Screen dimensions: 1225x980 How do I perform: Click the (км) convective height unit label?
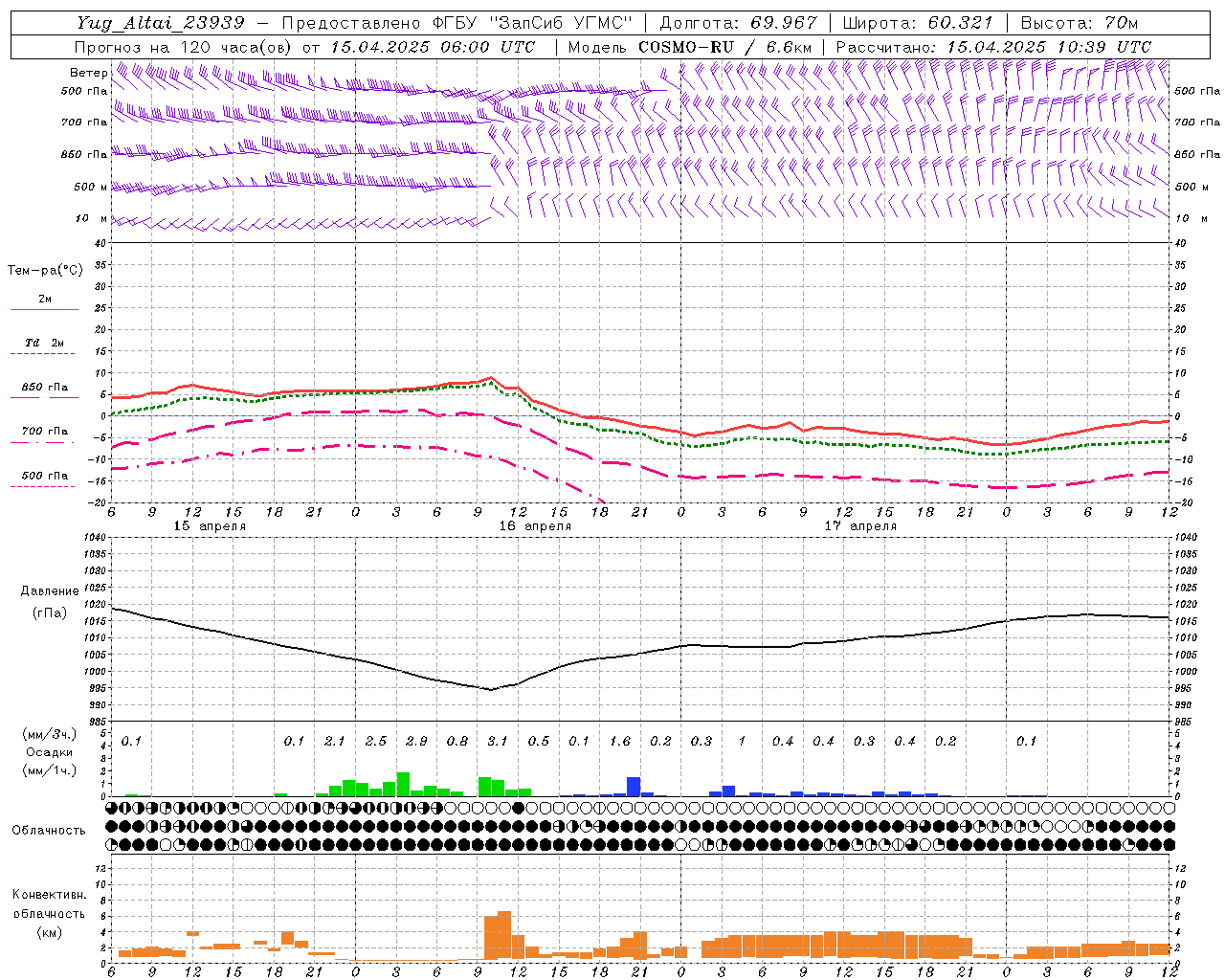(x=49, y=932)
